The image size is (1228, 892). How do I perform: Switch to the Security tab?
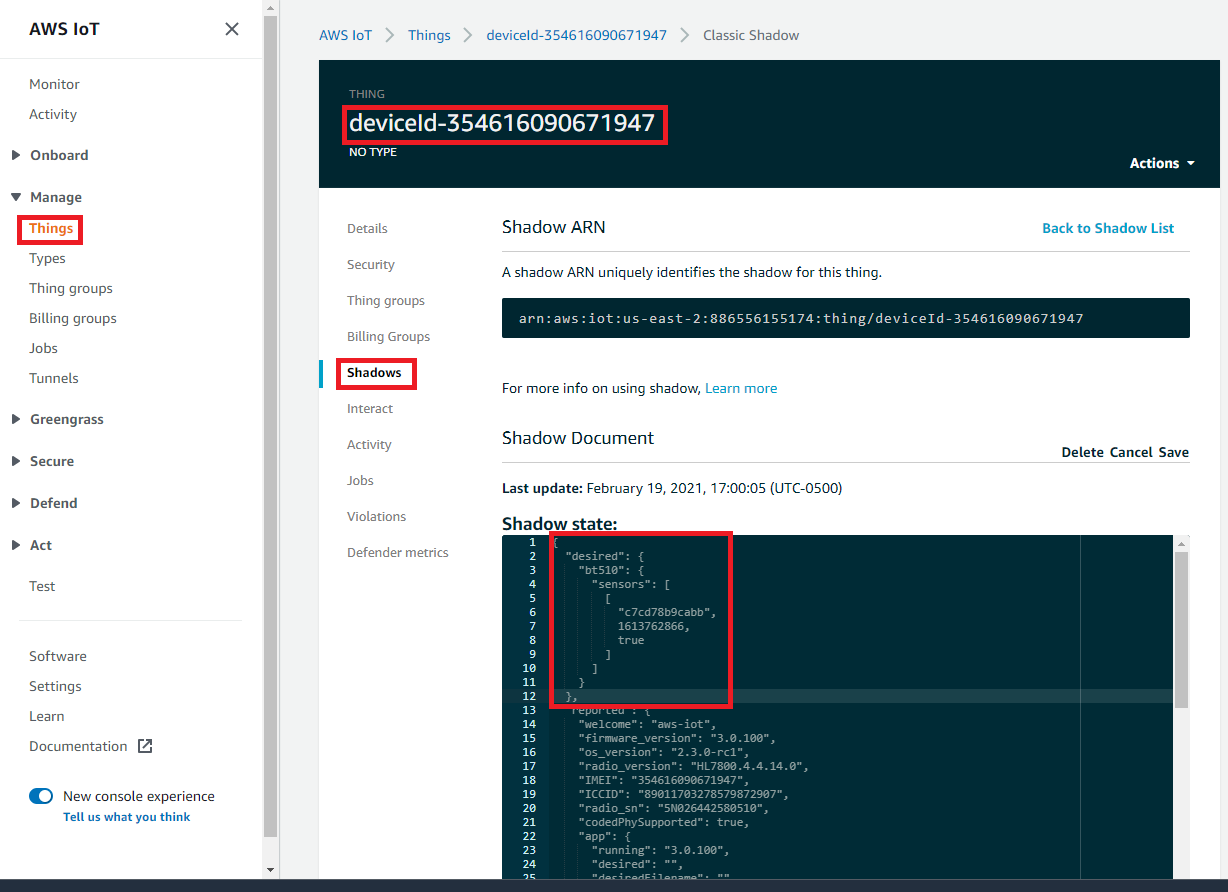pyautogui.click(x=371, y=264)
